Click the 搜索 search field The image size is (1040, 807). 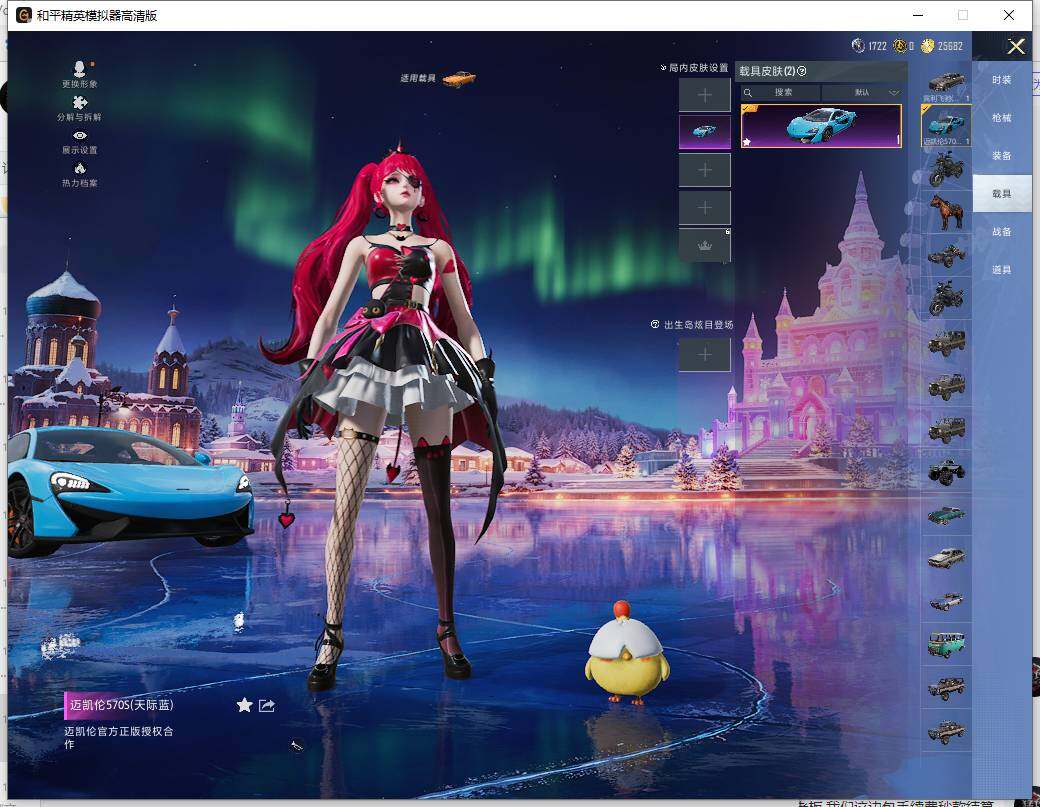[x=780, y=92]
